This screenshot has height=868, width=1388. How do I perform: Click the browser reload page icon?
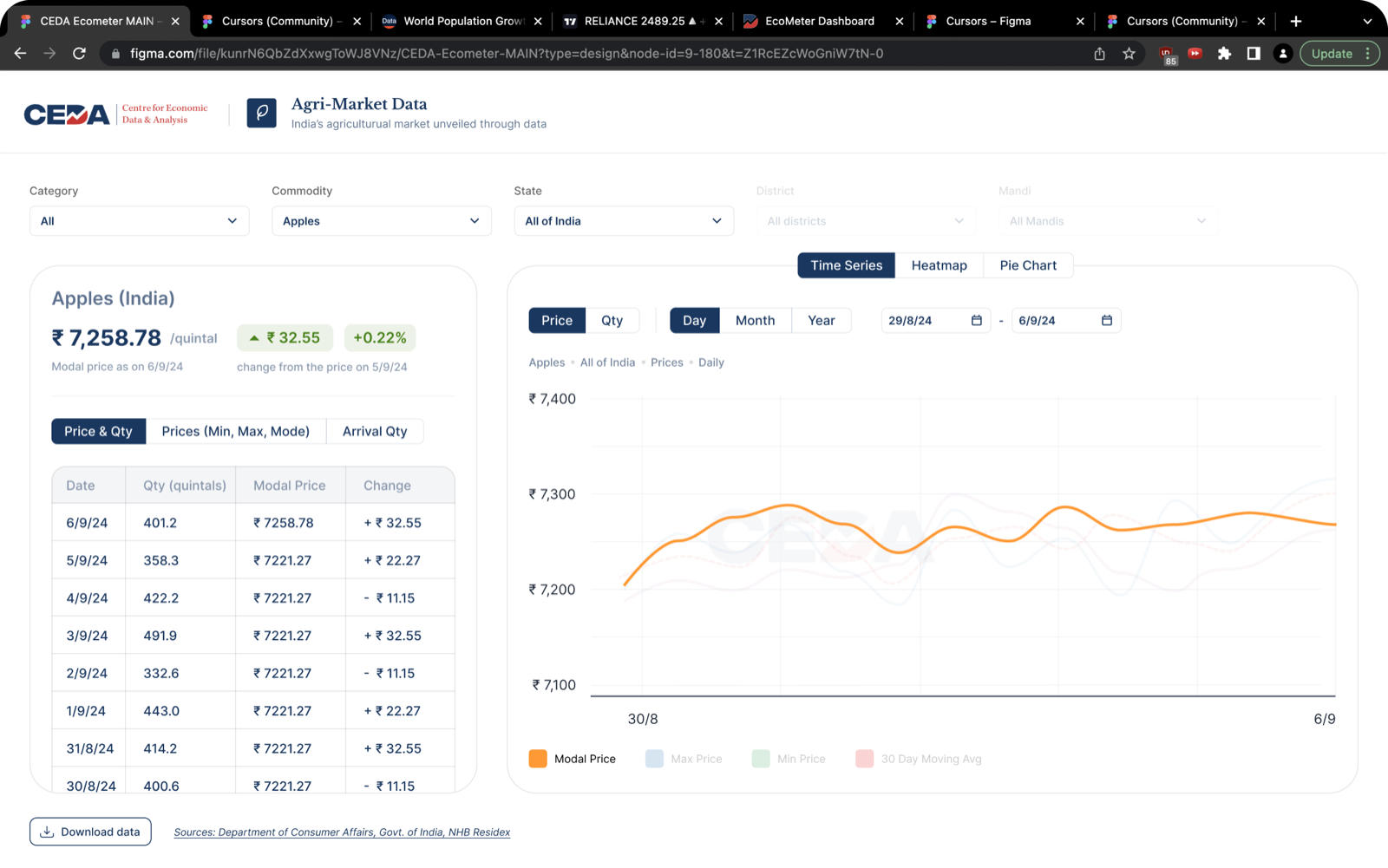tap(79, 54)
